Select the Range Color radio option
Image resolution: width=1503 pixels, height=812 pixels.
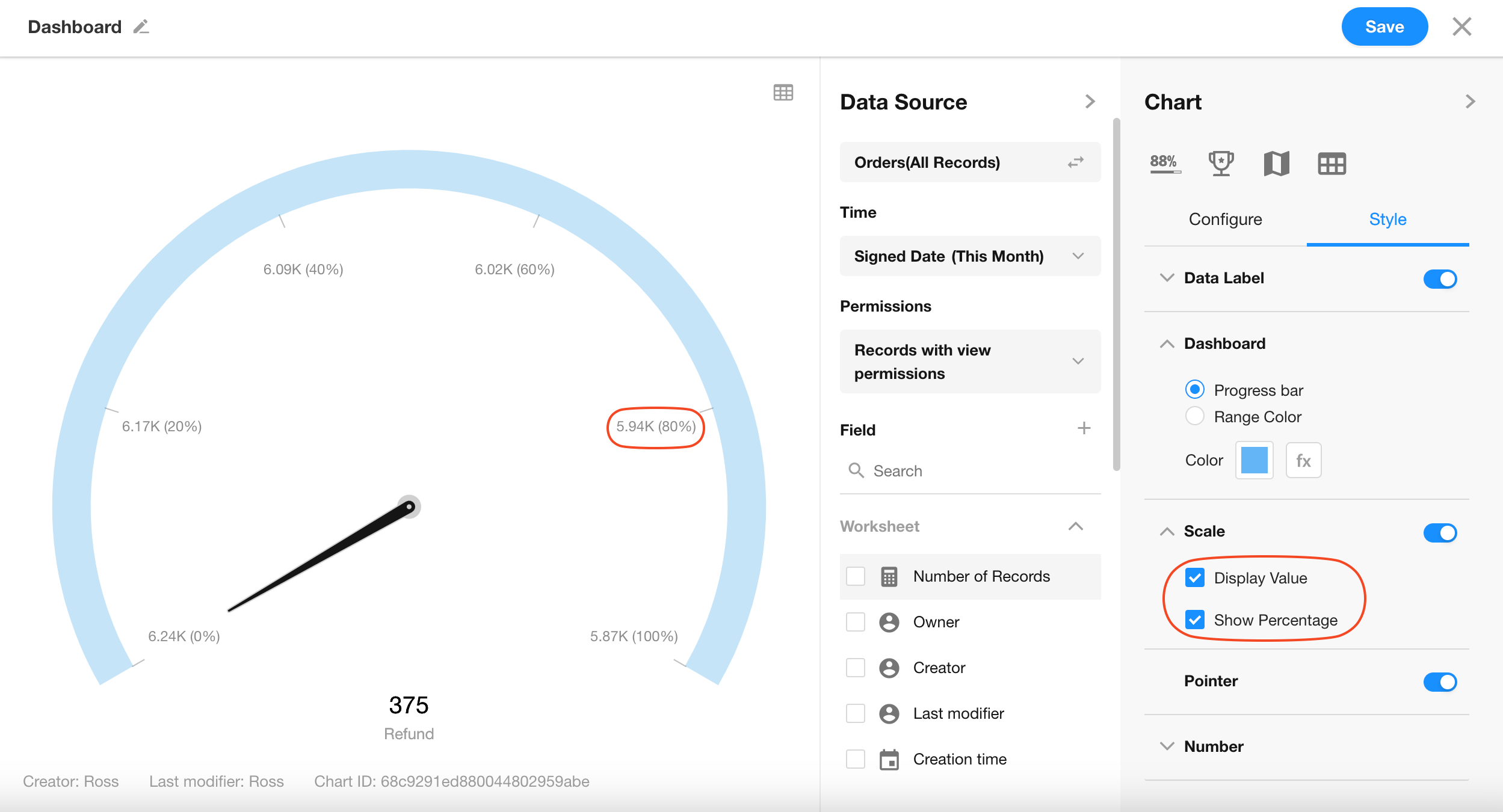[x=1195, y=416]
